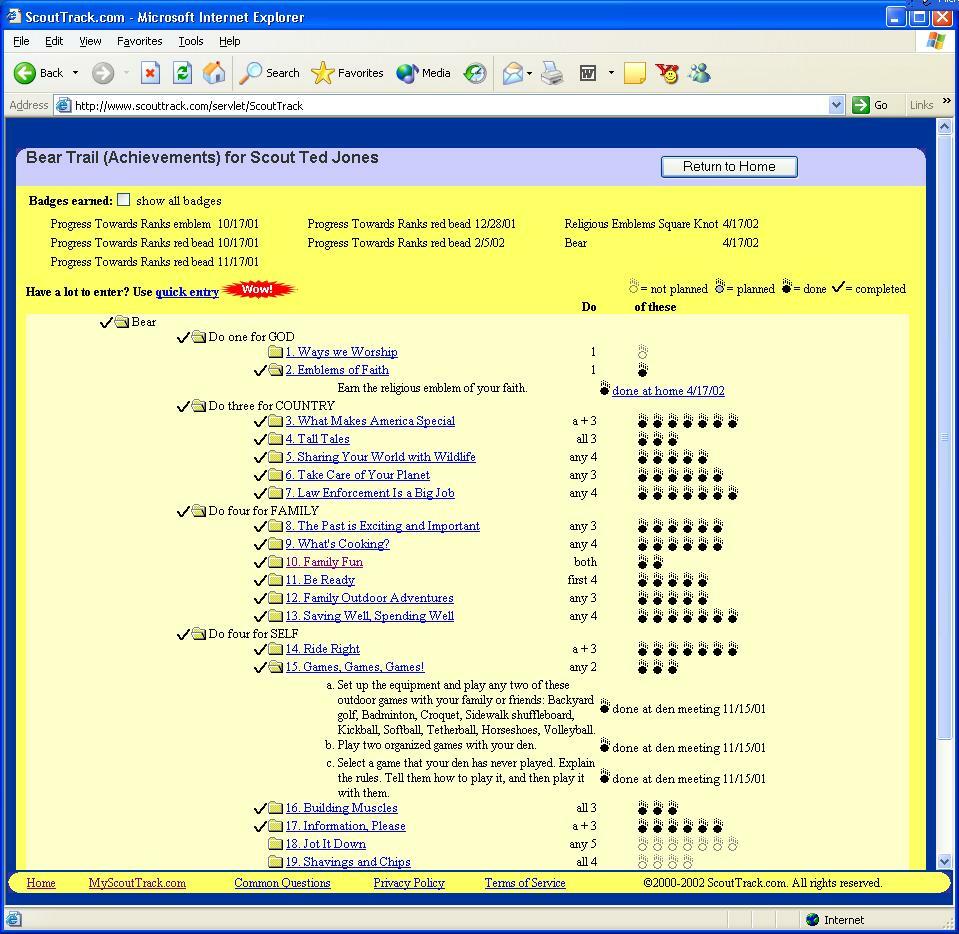
Task: Open the Media toolbar button
Action: [423, 73]
